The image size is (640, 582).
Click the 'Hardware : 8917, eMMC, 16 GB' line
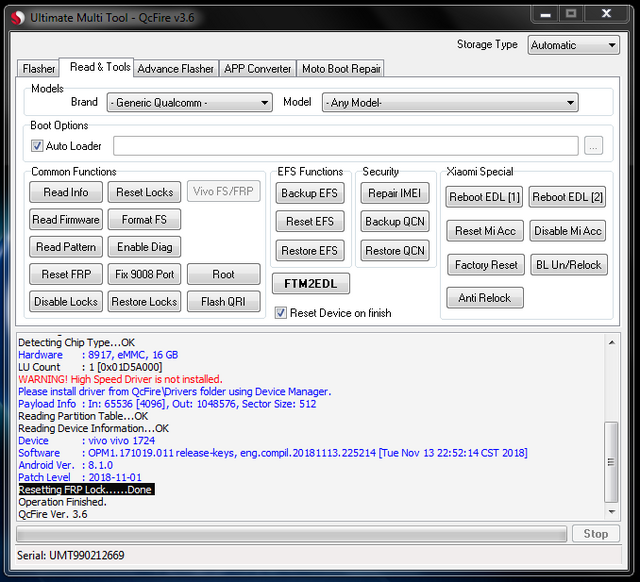[98, 355]
